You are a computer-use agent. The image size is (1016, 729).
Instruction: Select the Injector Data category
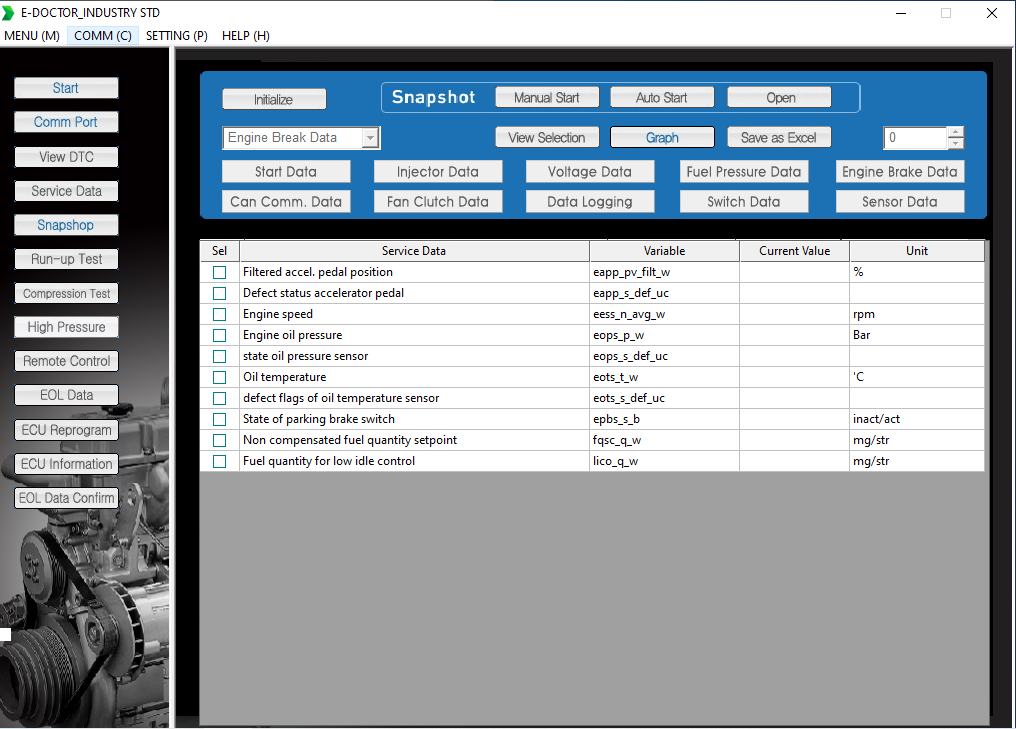(438, 172)
